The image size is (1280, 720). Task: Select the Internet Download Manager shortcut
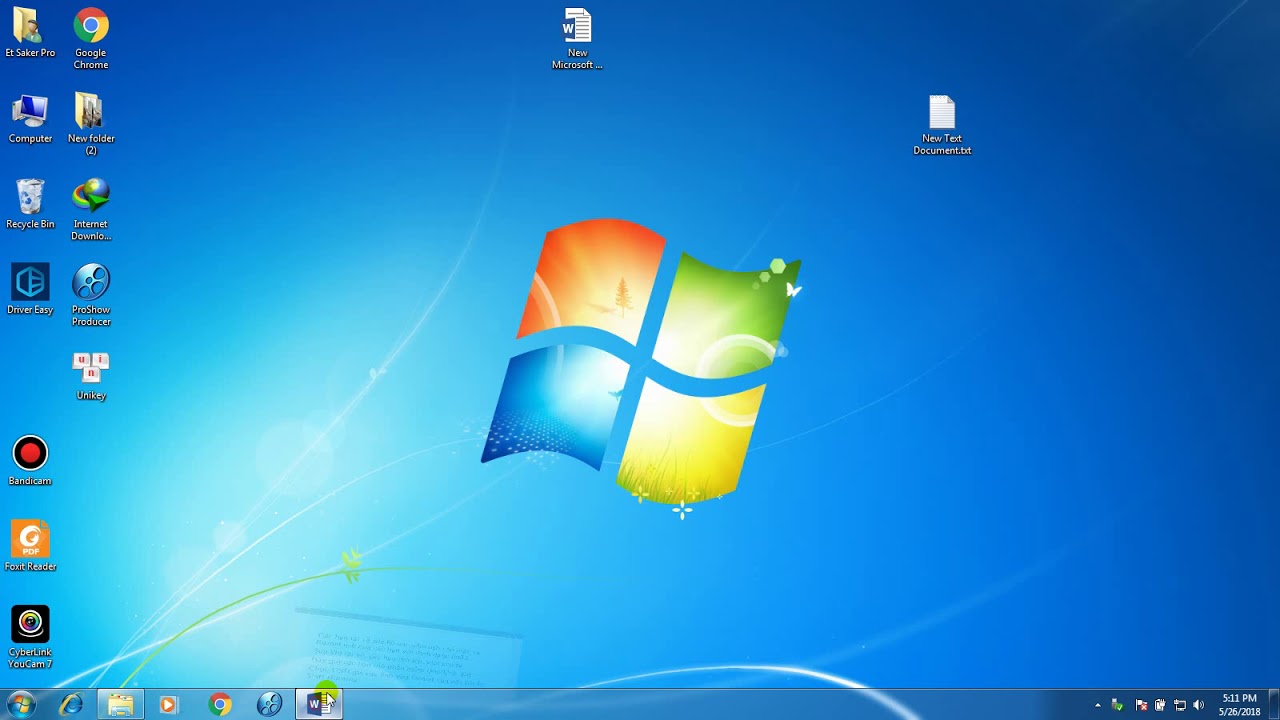[x=90, y=211]
